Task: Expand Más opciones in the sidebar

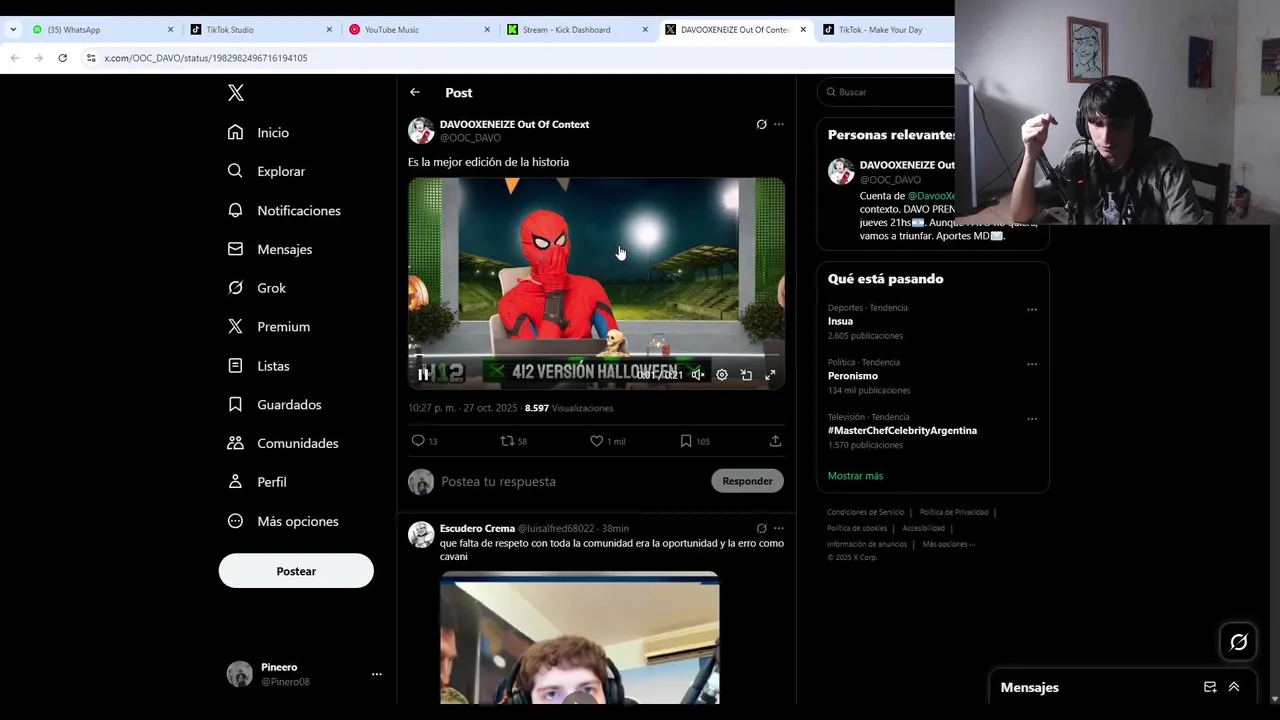Action: pos(284,521)
